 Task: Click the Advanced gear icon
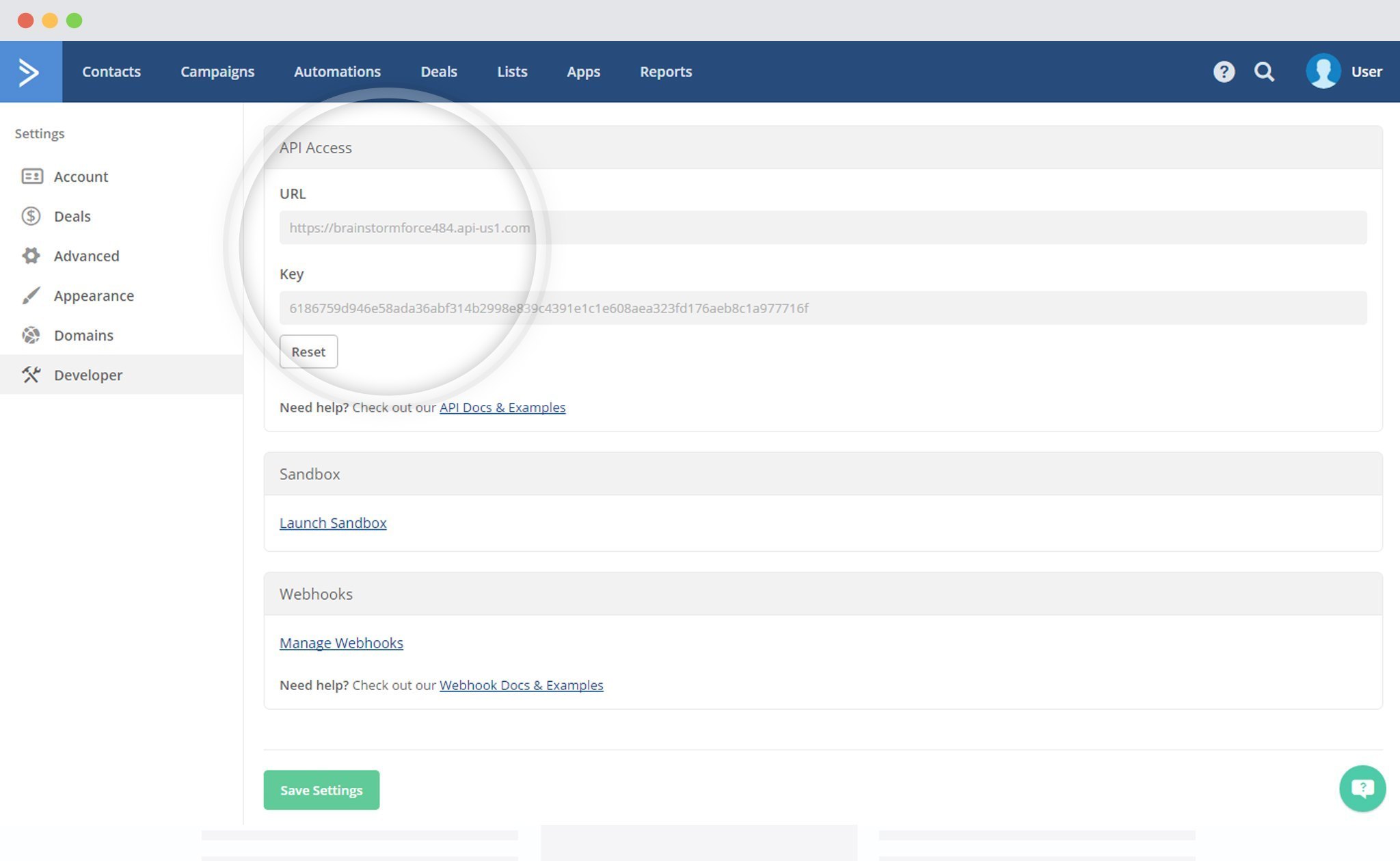tap(31, 256)
